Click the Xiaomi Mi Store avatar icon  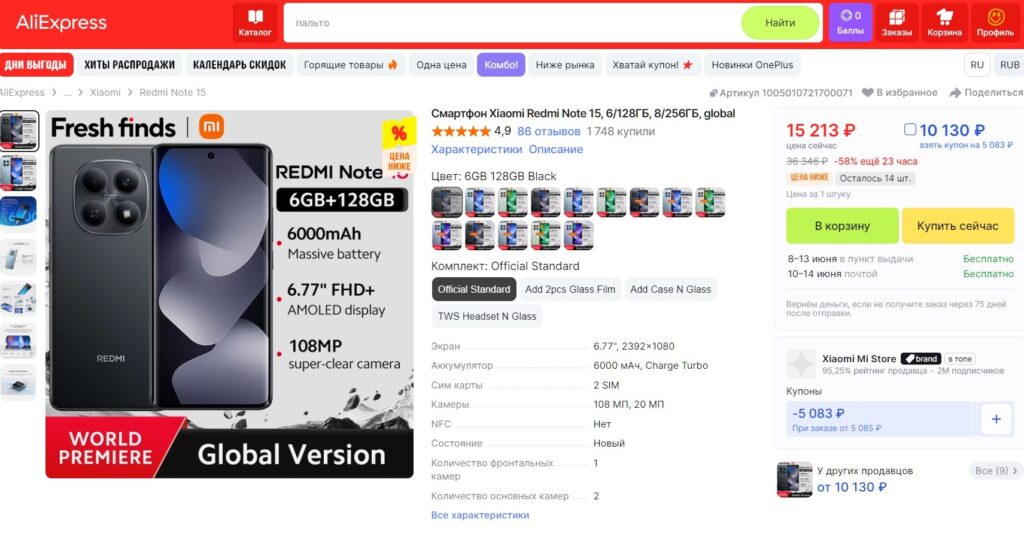point(801,364)
